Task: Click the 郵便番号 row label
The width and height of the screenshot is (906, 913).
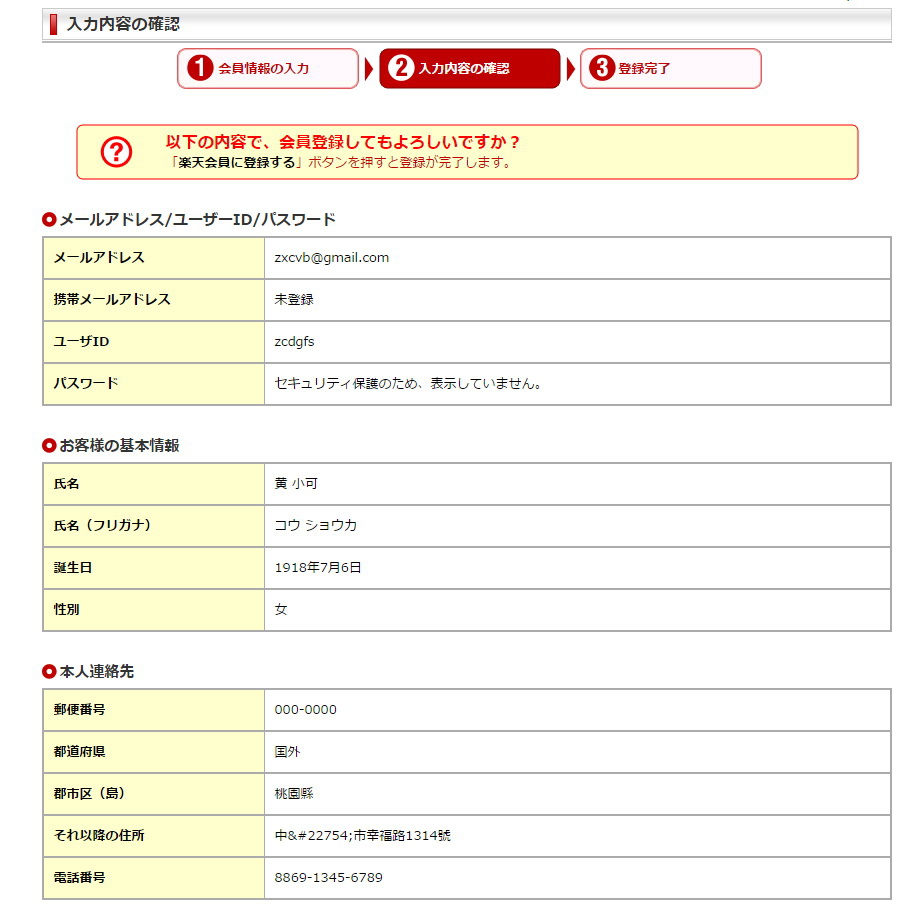Action: (x=79, y=710)
